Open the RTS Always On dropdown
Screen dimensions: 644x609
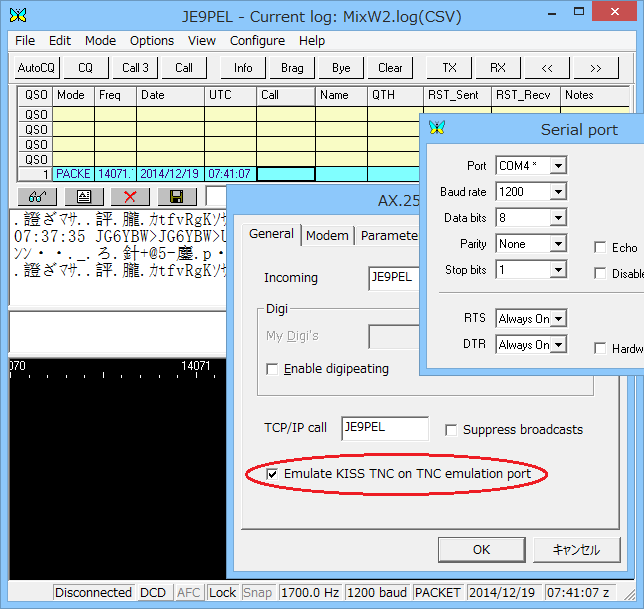click(558, 319)
